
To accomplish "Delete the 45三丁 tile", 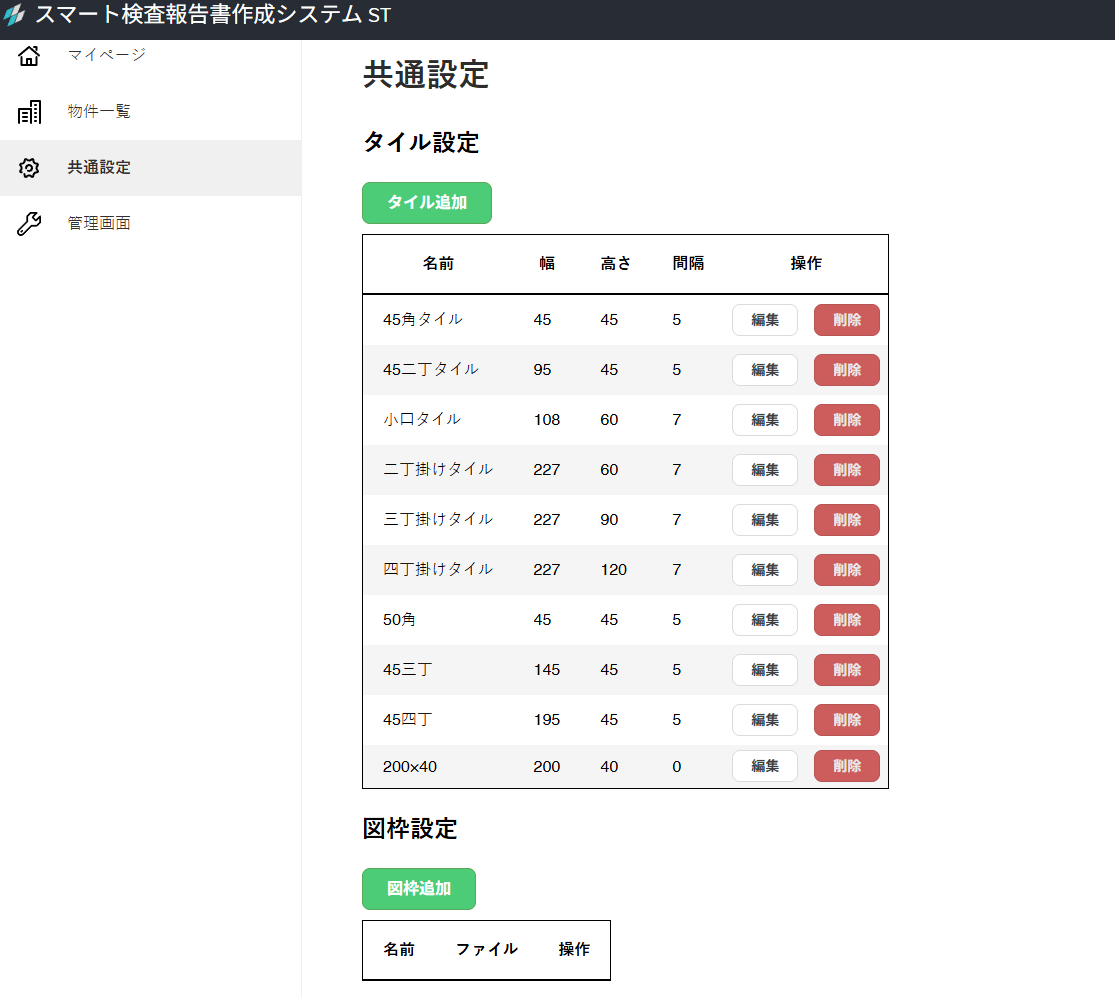I will point(846,670).
